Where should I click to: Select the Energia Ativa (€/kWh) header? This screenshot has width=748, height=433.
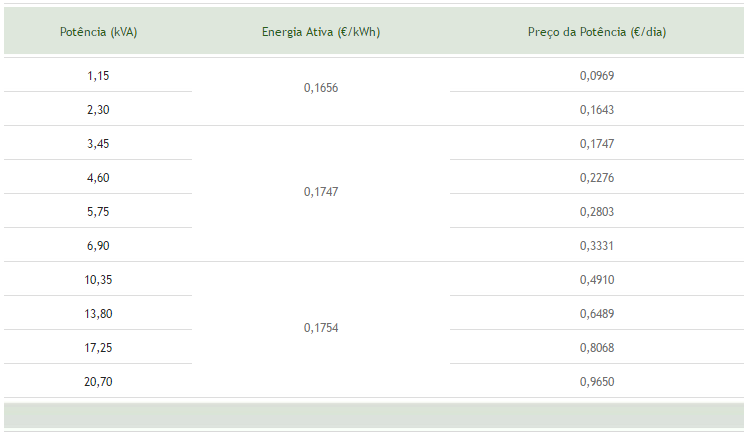tap(321, 32)
